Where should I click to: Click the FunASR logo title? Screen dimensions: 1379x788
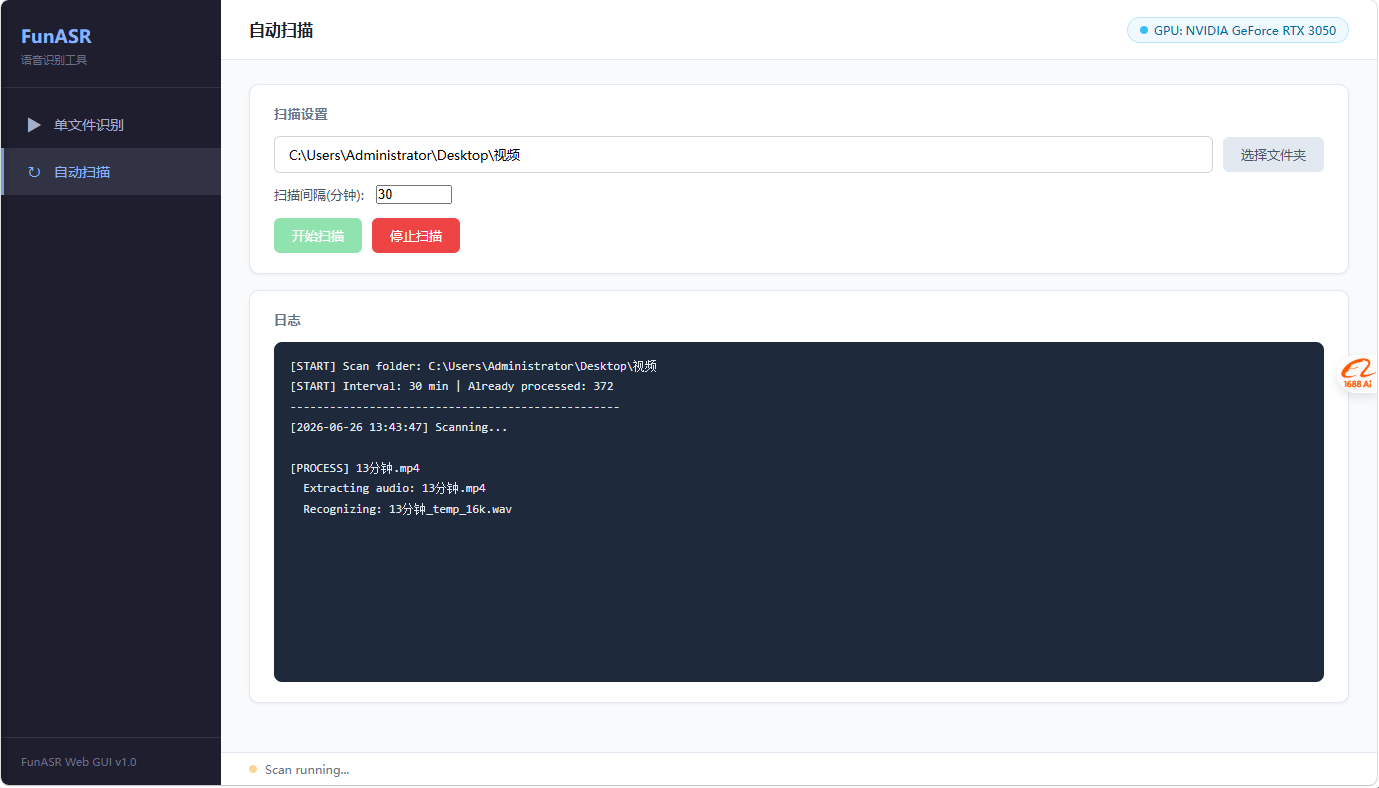[56, 37]
